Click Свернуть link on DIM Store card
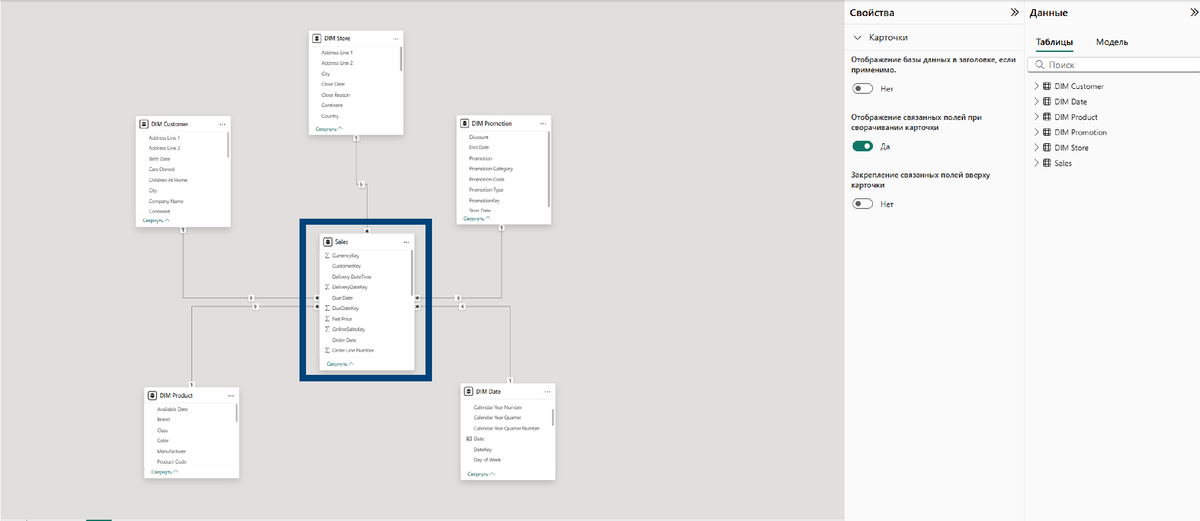 [329, 129]
